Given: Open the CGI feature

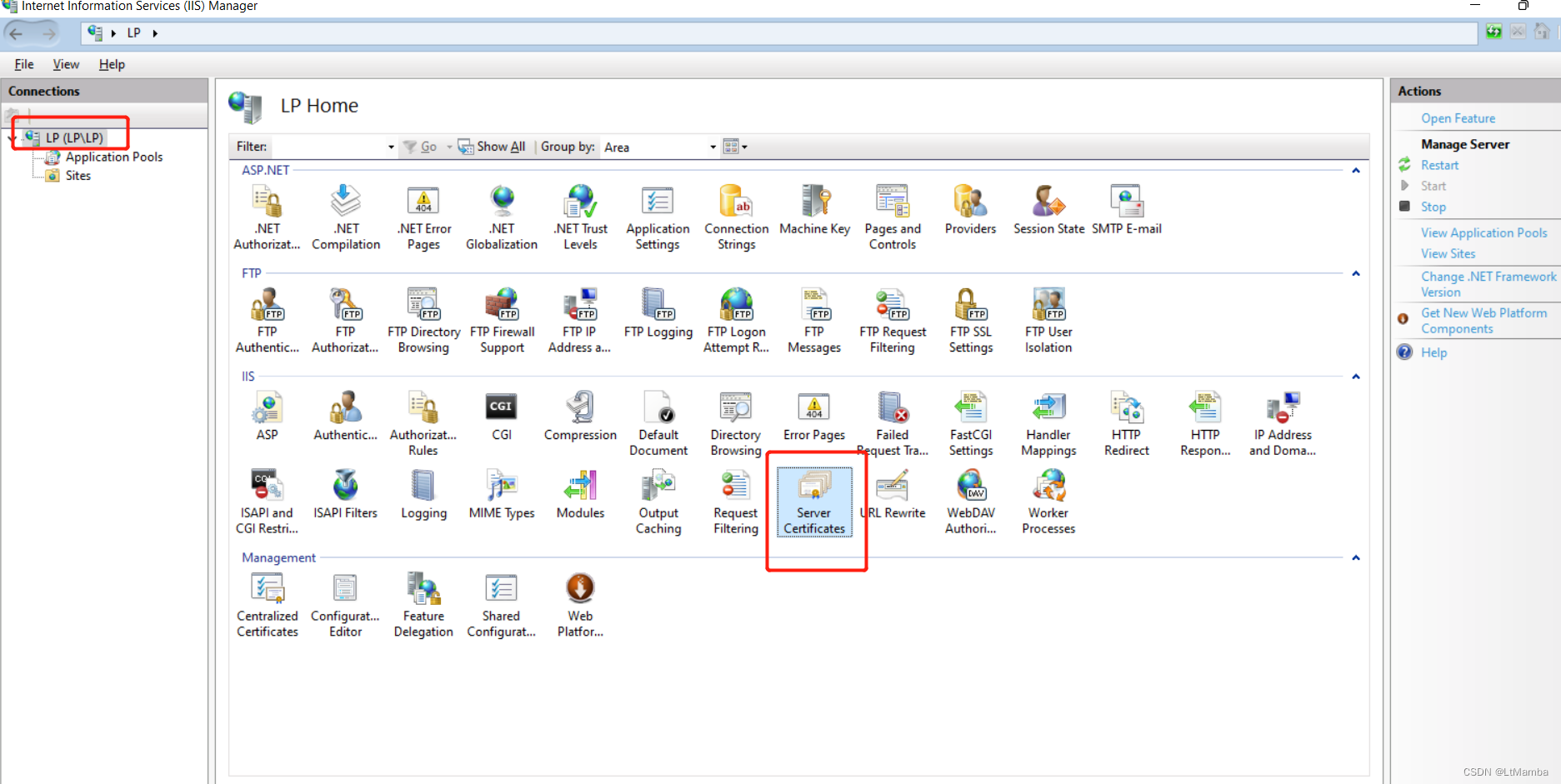Looking at the screenshot, I should (x=502, y=417).
